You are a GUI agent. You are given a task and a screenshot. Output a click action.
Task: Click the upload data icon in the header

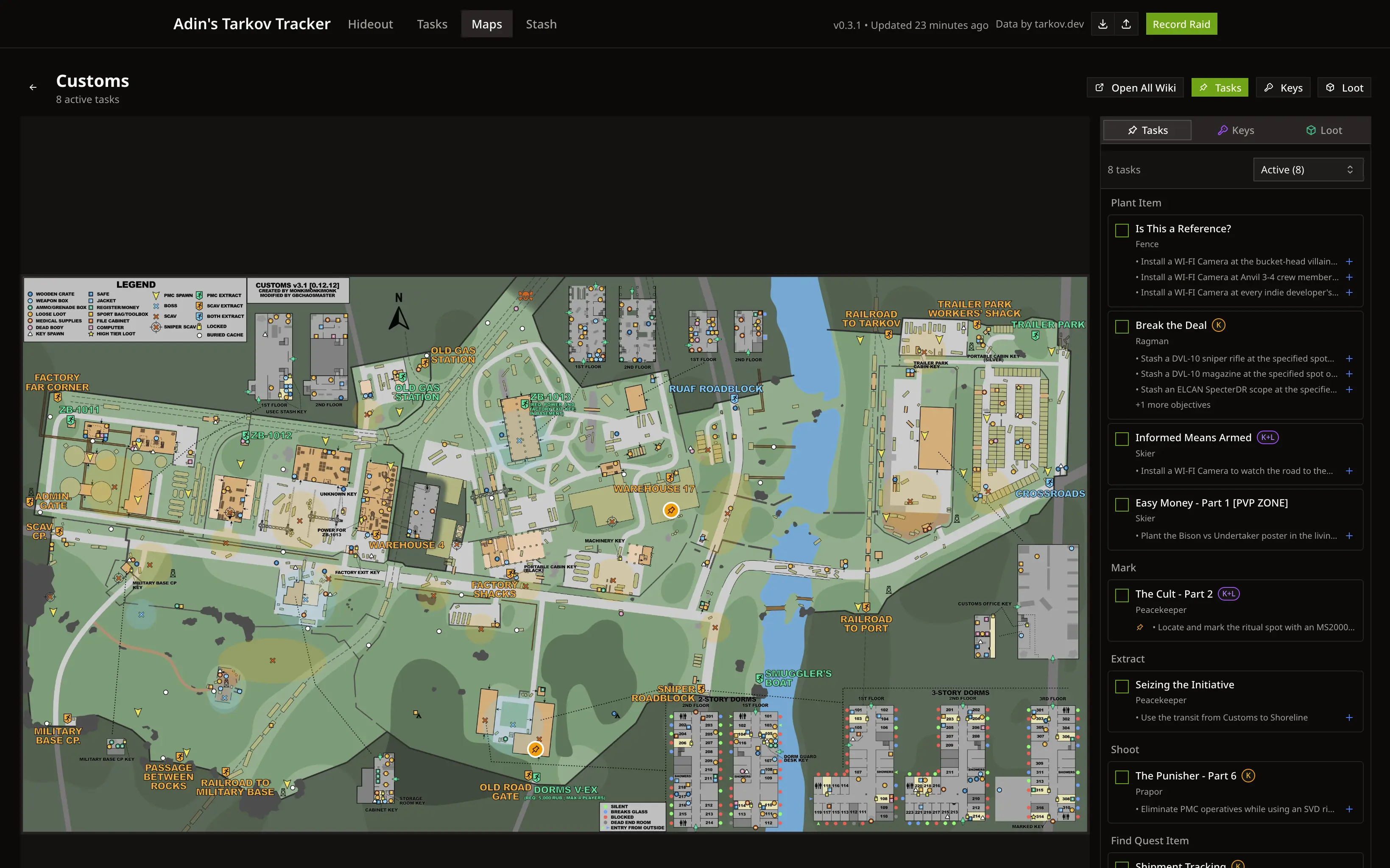pos(1126,24)
